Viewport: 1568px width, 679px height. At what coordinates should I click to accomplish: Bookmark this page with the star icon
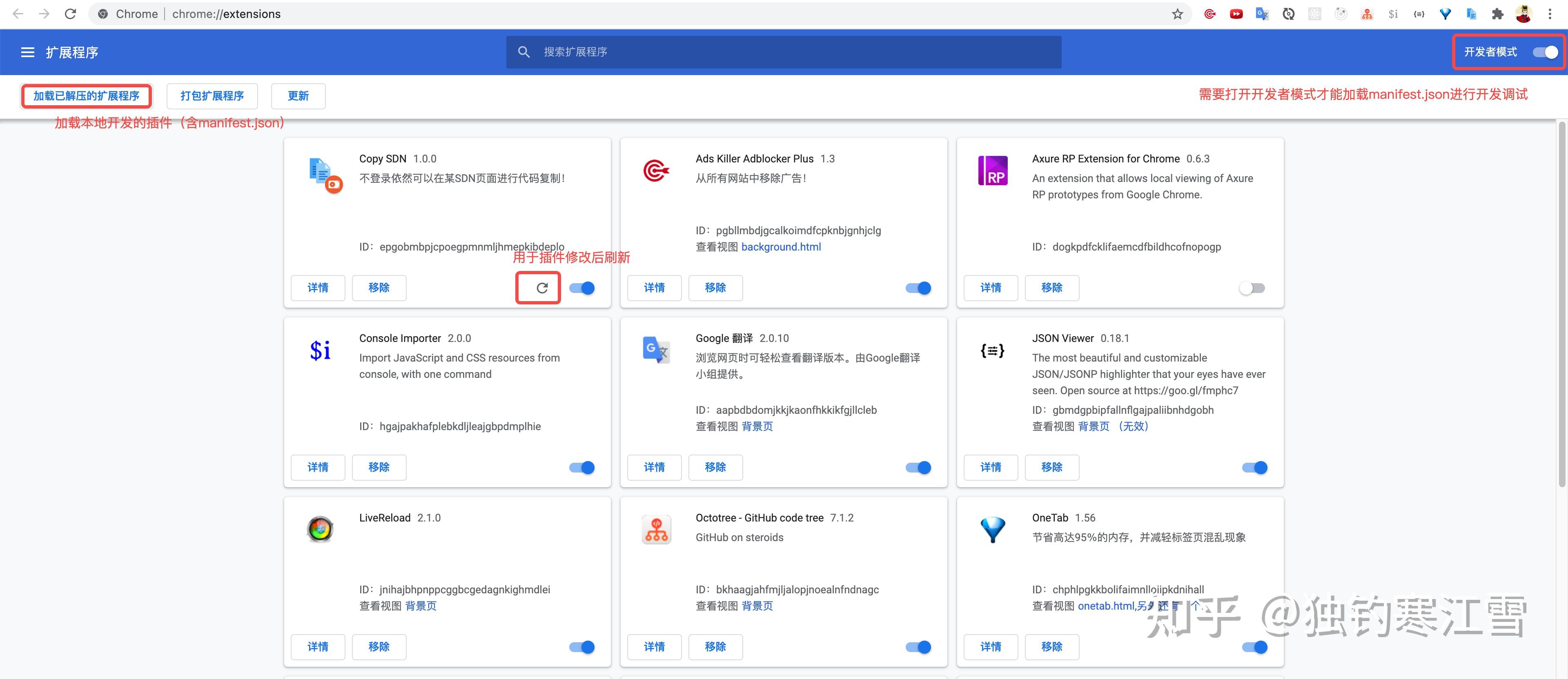coord(1177,14)
